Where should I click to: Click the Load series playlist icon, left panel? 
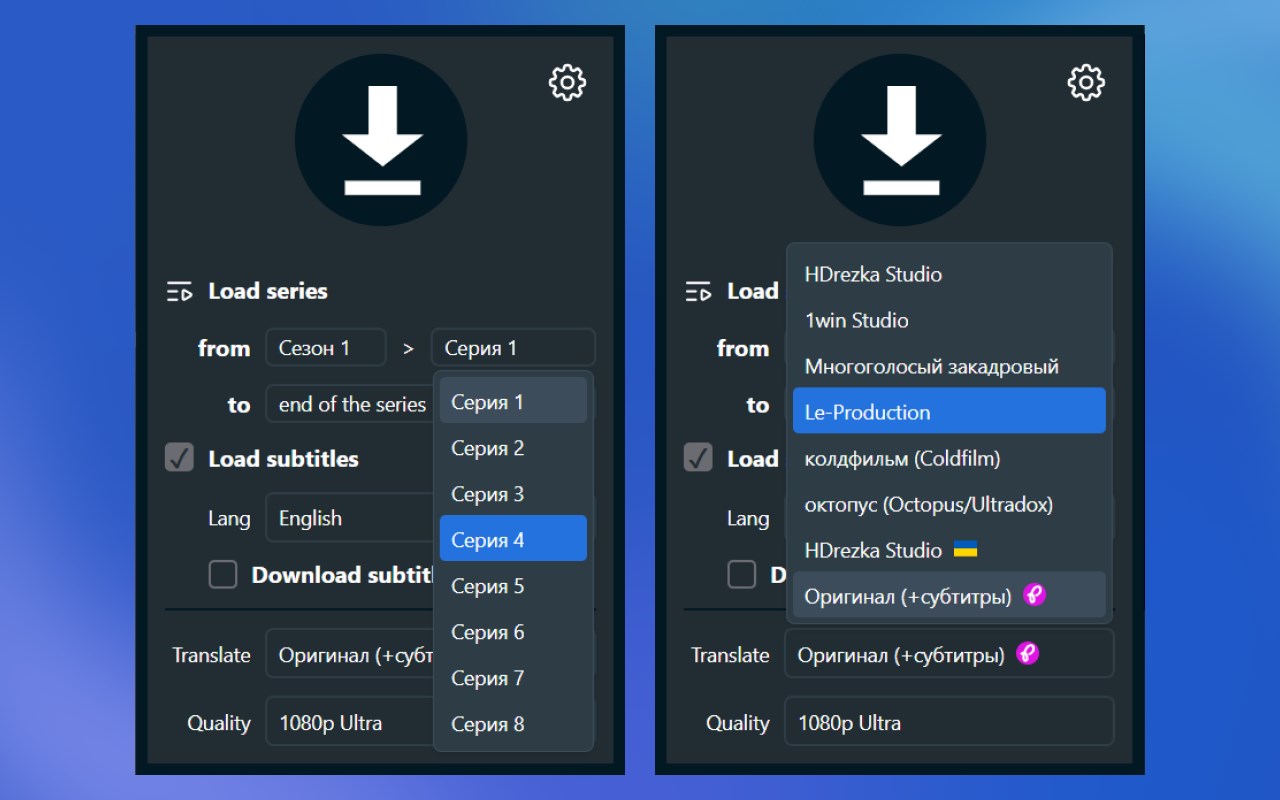coord(179,292)
